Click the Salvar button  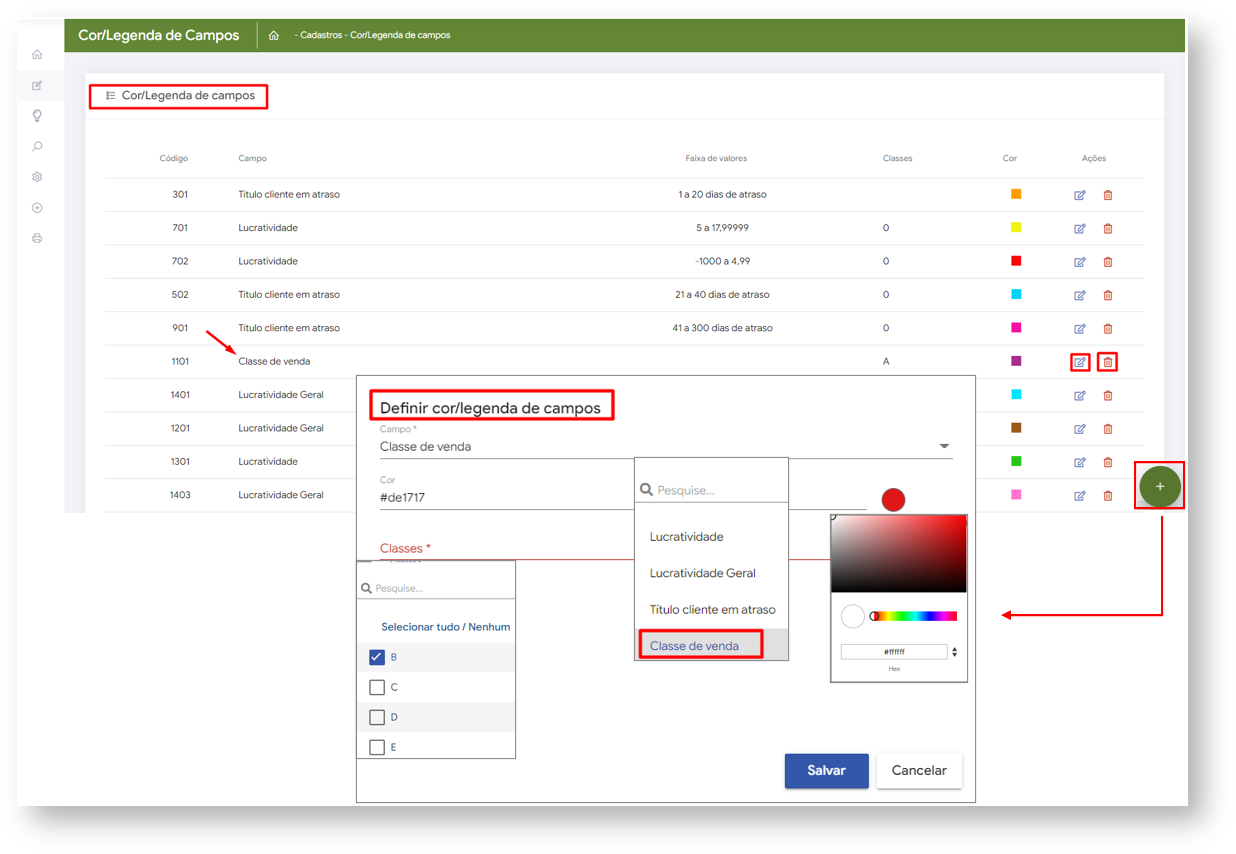pos(826,771)
